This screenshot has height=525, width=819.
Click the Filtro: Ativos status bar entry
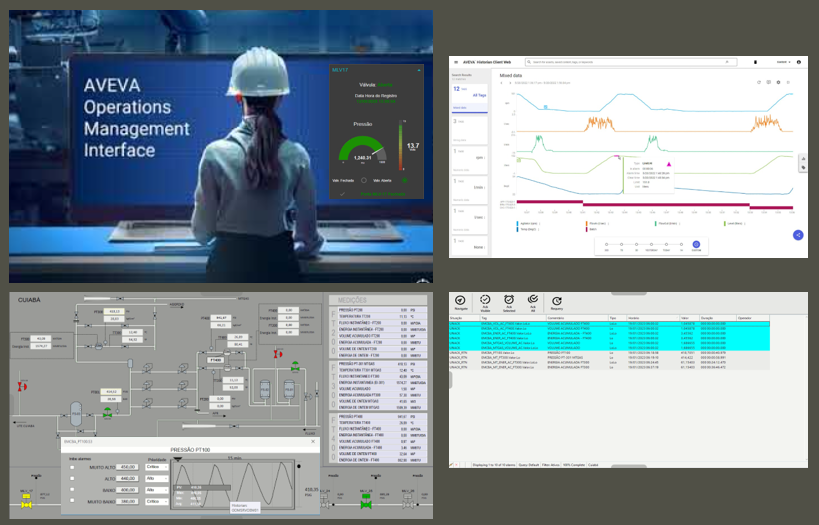tap(550, 464)
